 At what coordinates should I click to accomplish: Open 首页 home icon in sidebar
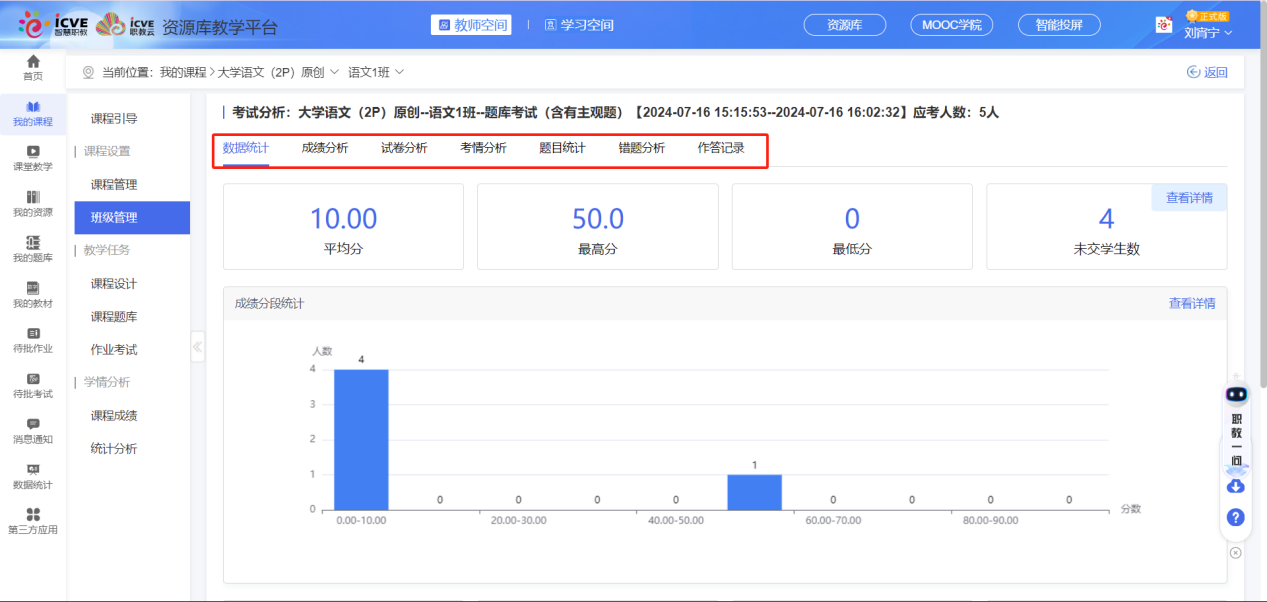(x=33, y=63)
